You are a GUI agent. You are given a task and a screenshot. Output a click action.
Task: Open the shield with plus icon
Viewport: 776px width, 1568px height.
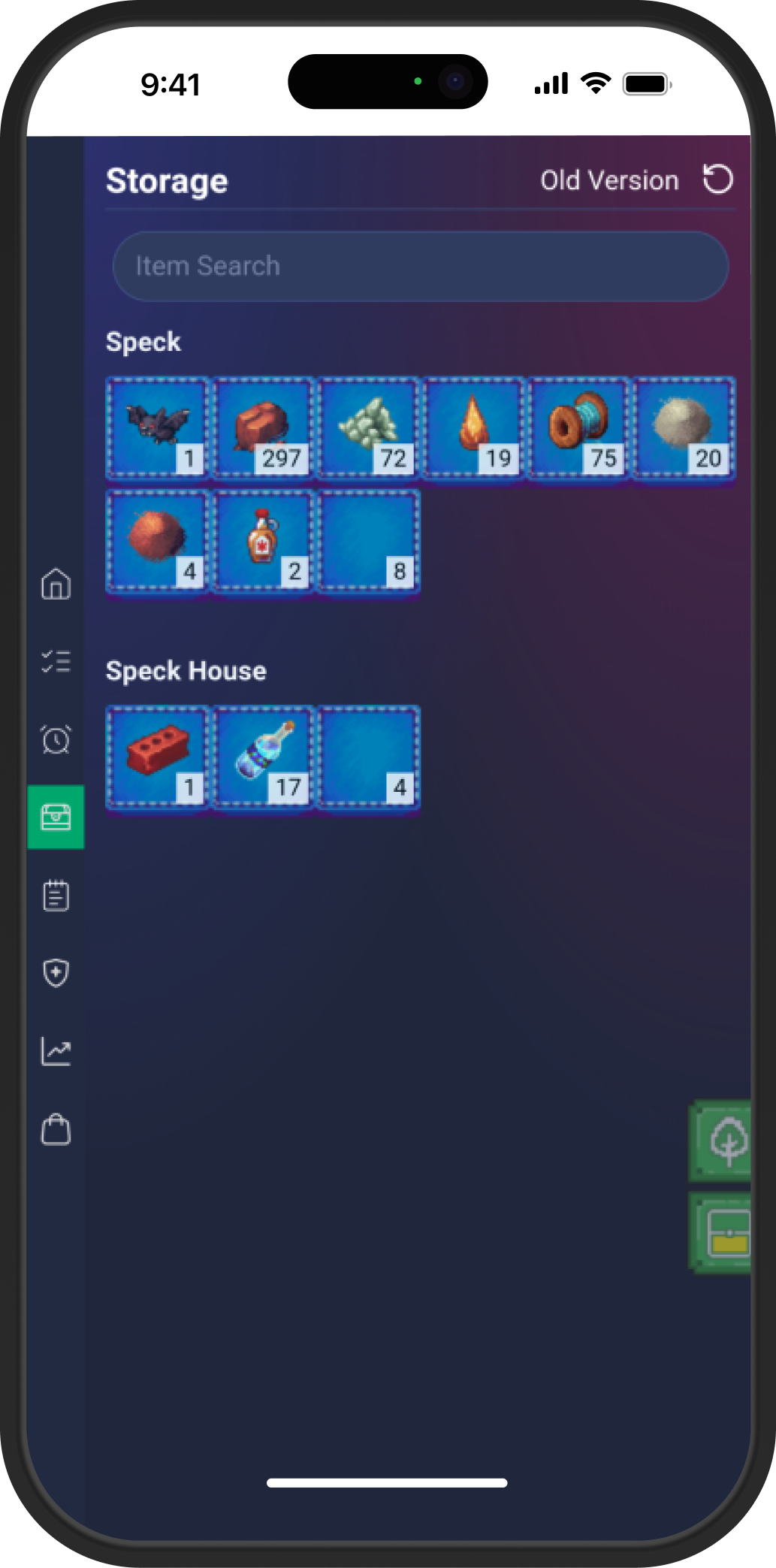56,973
